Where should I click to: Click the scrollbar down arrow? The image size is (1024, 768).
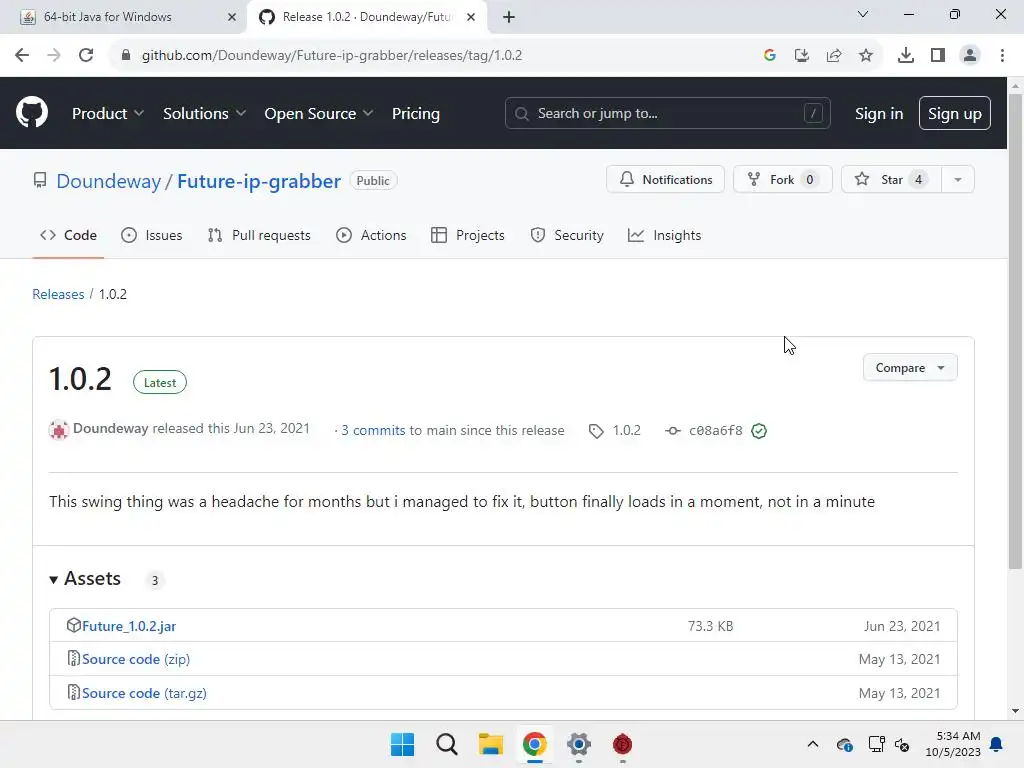1015,711
